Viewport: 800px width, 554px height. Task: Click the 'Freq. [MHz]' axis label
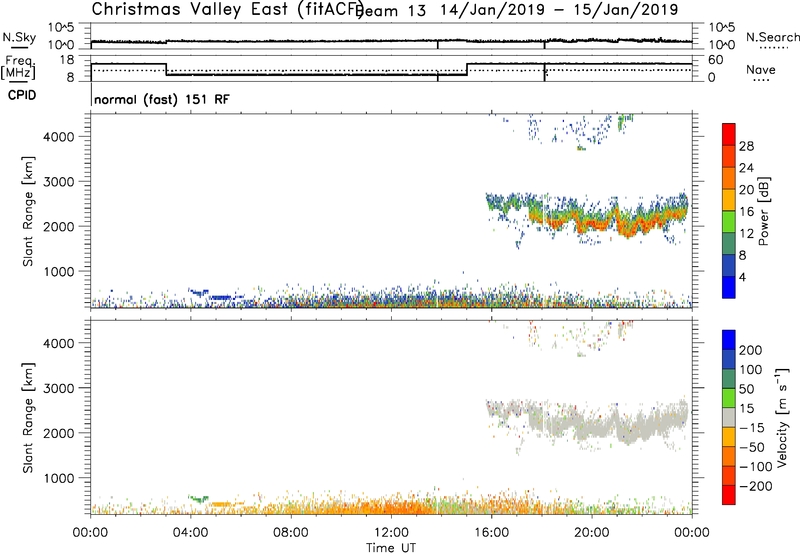coord(18,67)
